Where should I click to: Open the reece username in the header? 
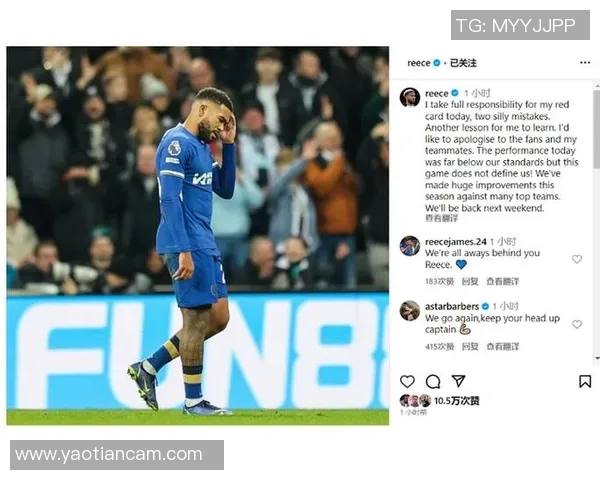point(419,63)
